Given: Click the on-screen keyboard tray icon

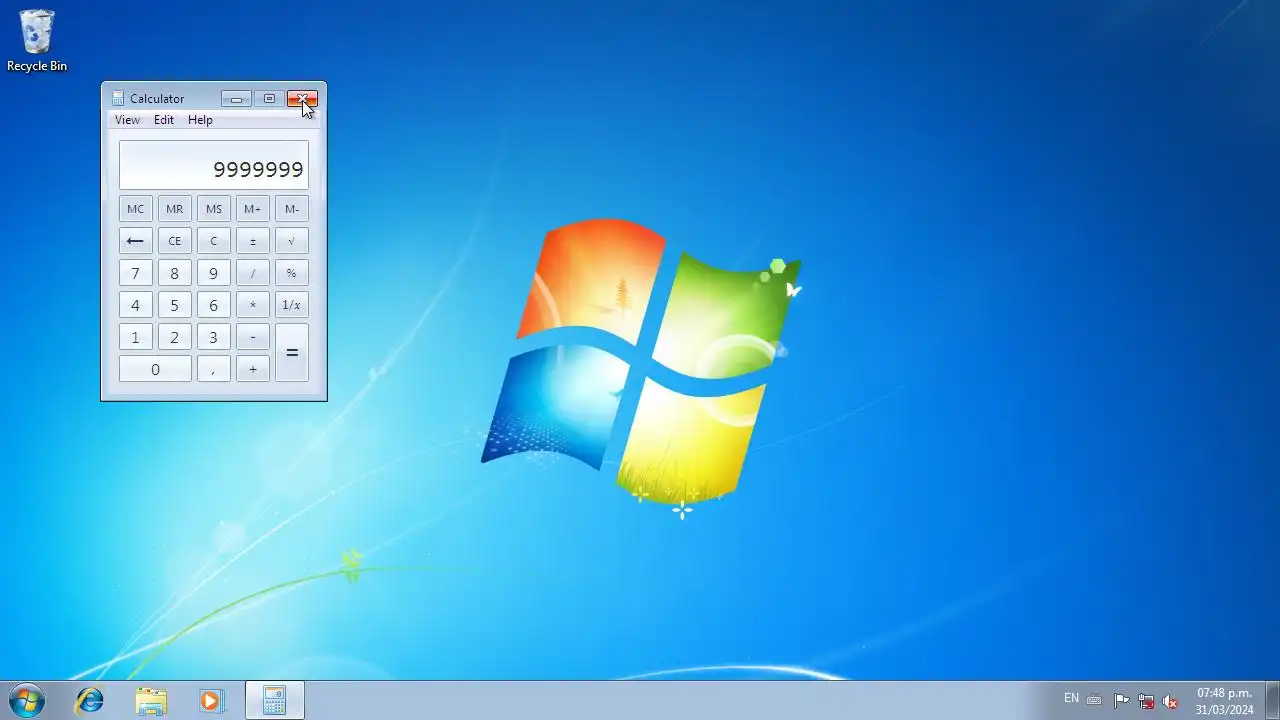Looking at the screenshot, I should point(1094,699).
